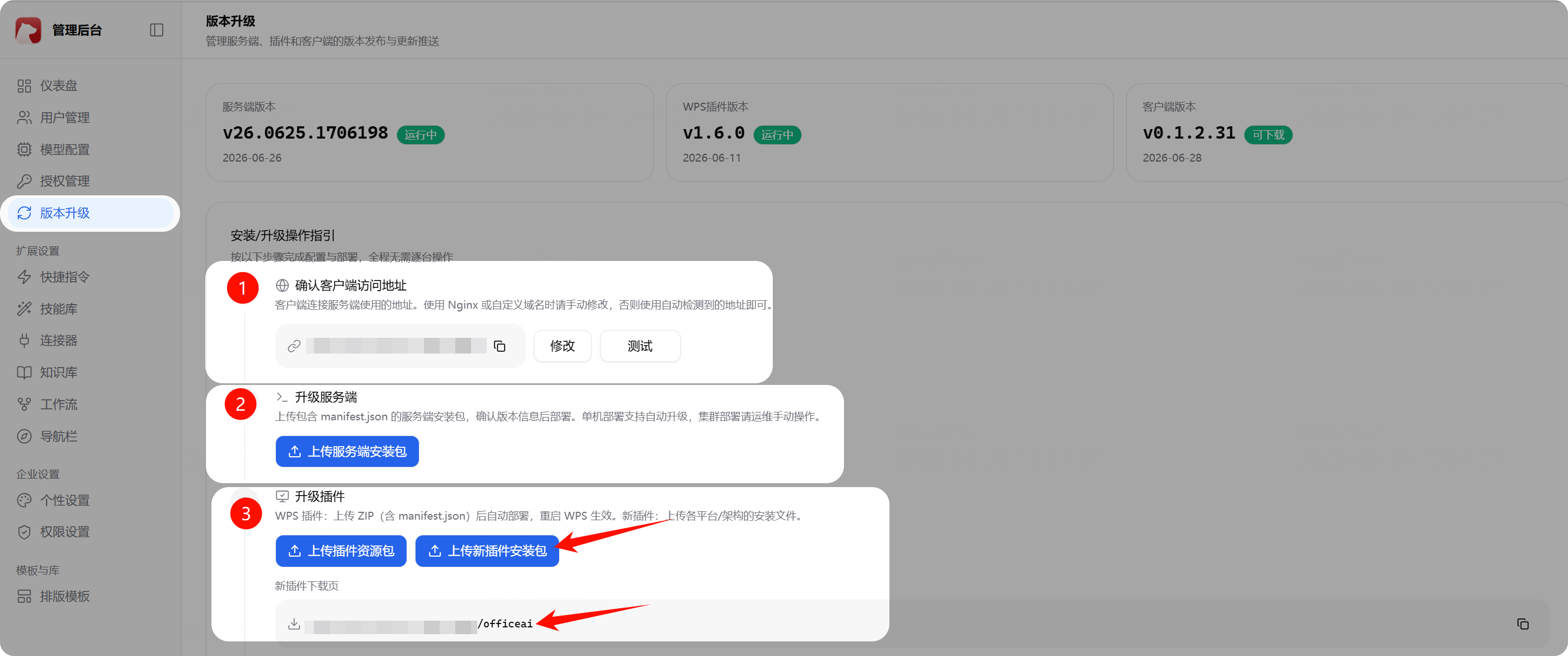Click the 导航栏 compass icon

[24, 436]
